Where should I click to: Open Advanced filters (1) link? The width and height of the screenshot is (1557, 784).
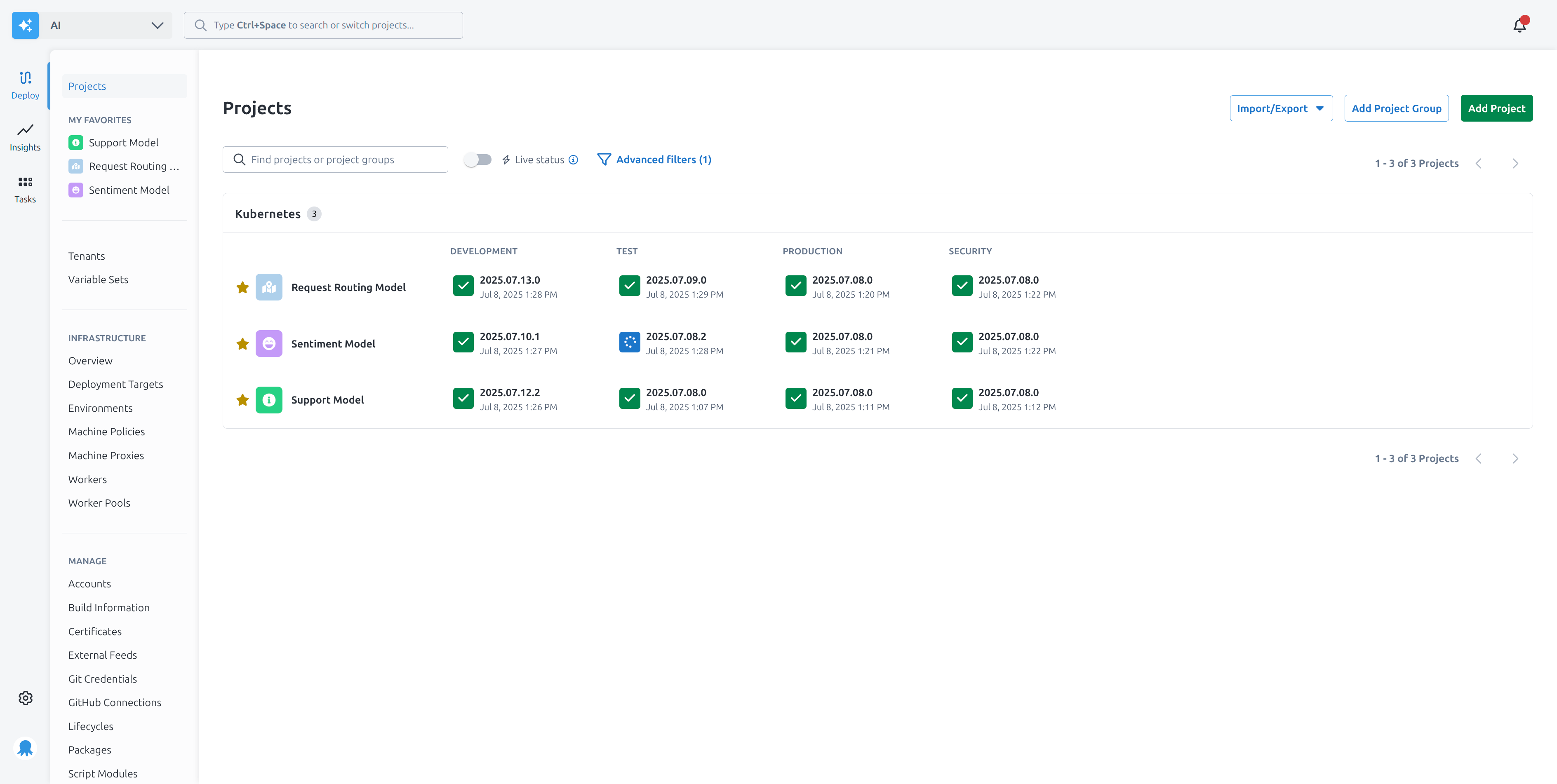[x=663, y=160]
